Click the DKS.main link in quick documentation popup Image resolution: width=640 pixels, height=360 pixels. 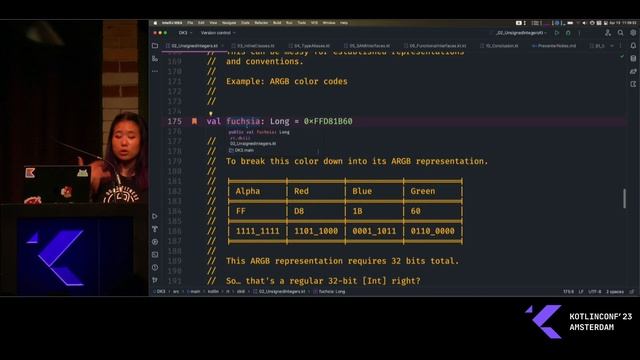tap(244, 150)
